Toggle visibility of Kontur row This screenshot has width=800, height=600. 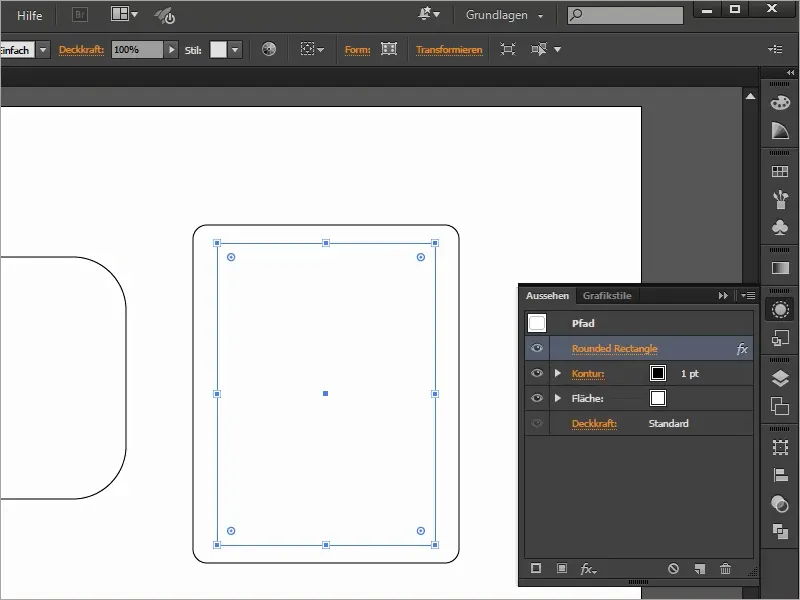pos(537,373)
